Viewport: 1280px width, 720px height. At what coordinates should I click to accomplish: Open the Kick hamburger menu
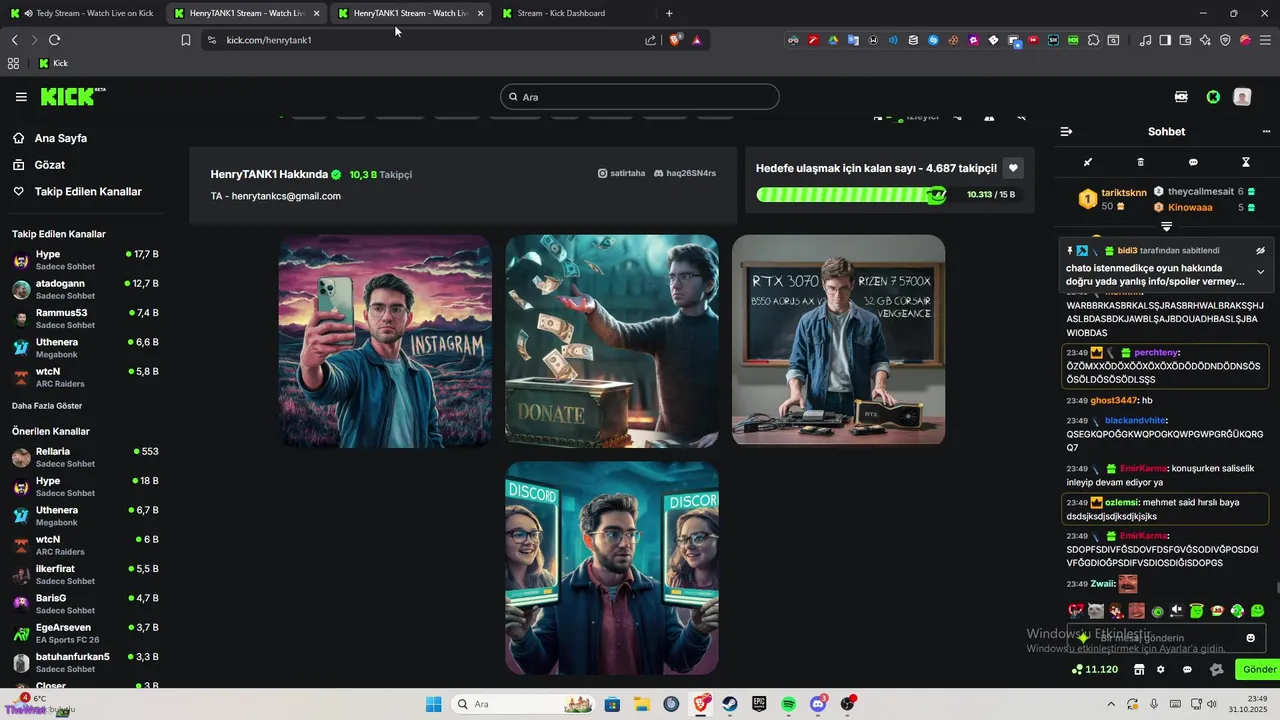pos(21,97)
